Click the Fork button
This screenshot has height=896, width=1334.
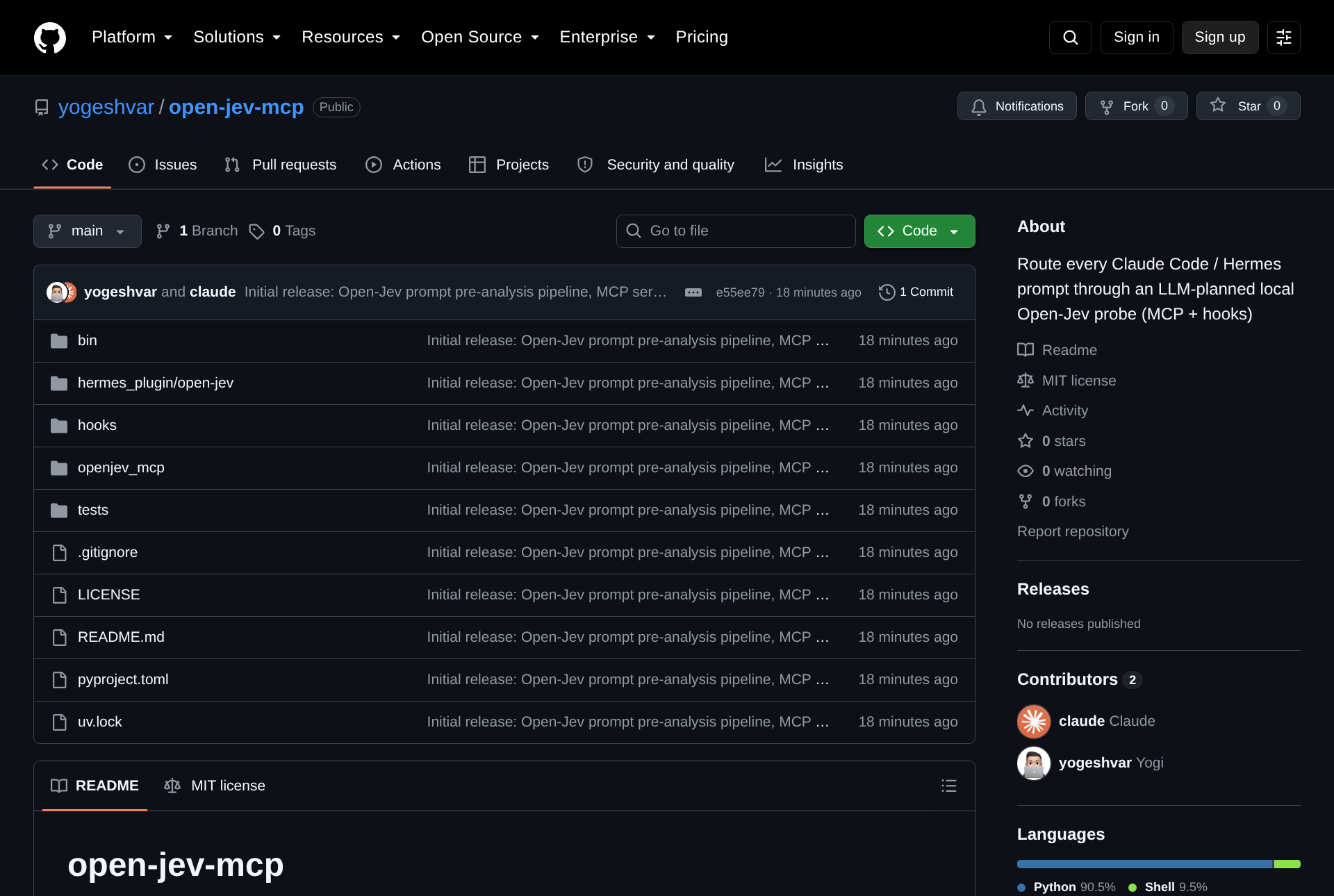coord(1137,106)
